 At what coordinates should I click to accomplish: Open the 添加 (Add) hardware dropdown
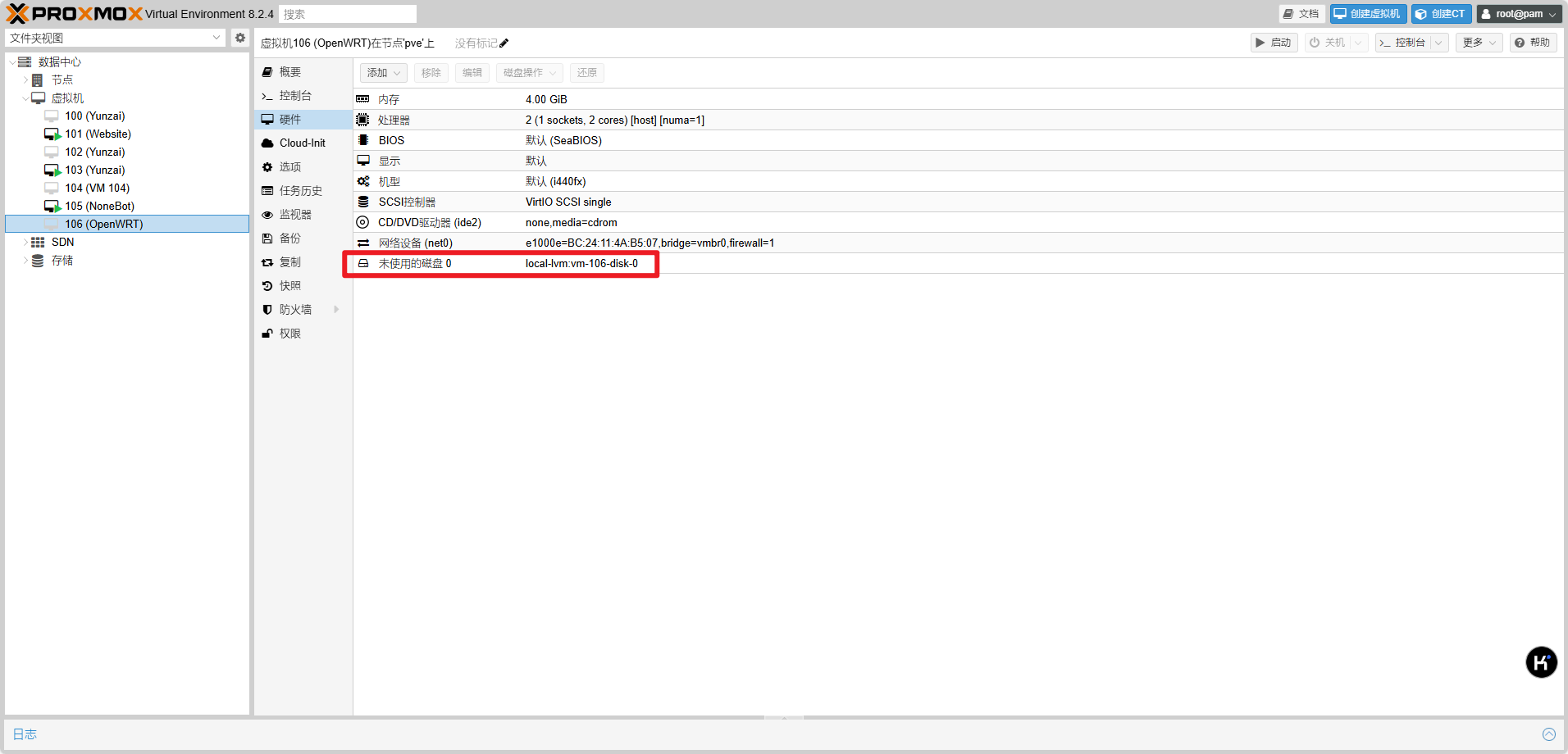(x=383, y=73)
